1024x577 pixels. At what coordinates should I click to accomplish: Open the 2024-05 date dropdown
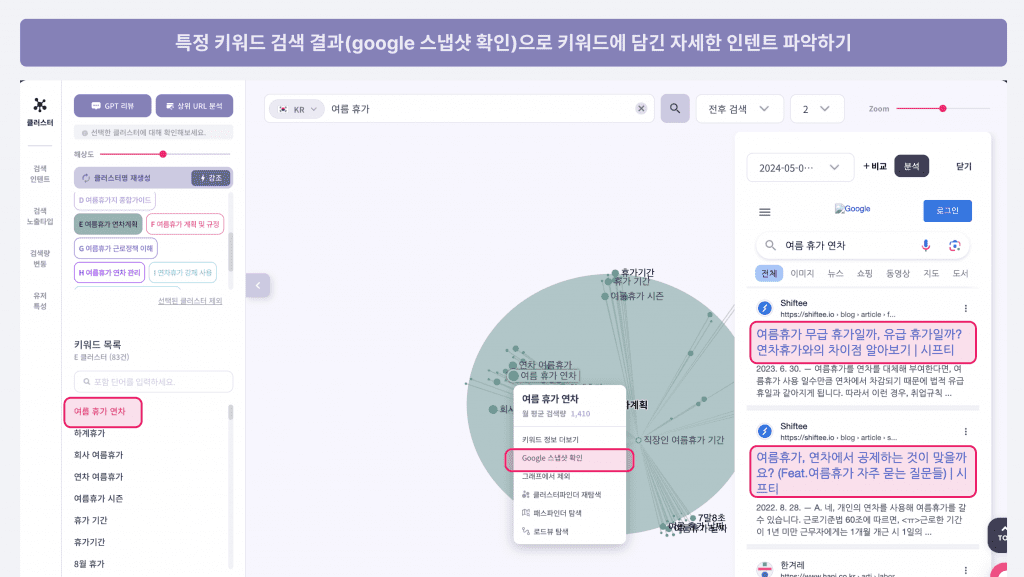point(800,168)
